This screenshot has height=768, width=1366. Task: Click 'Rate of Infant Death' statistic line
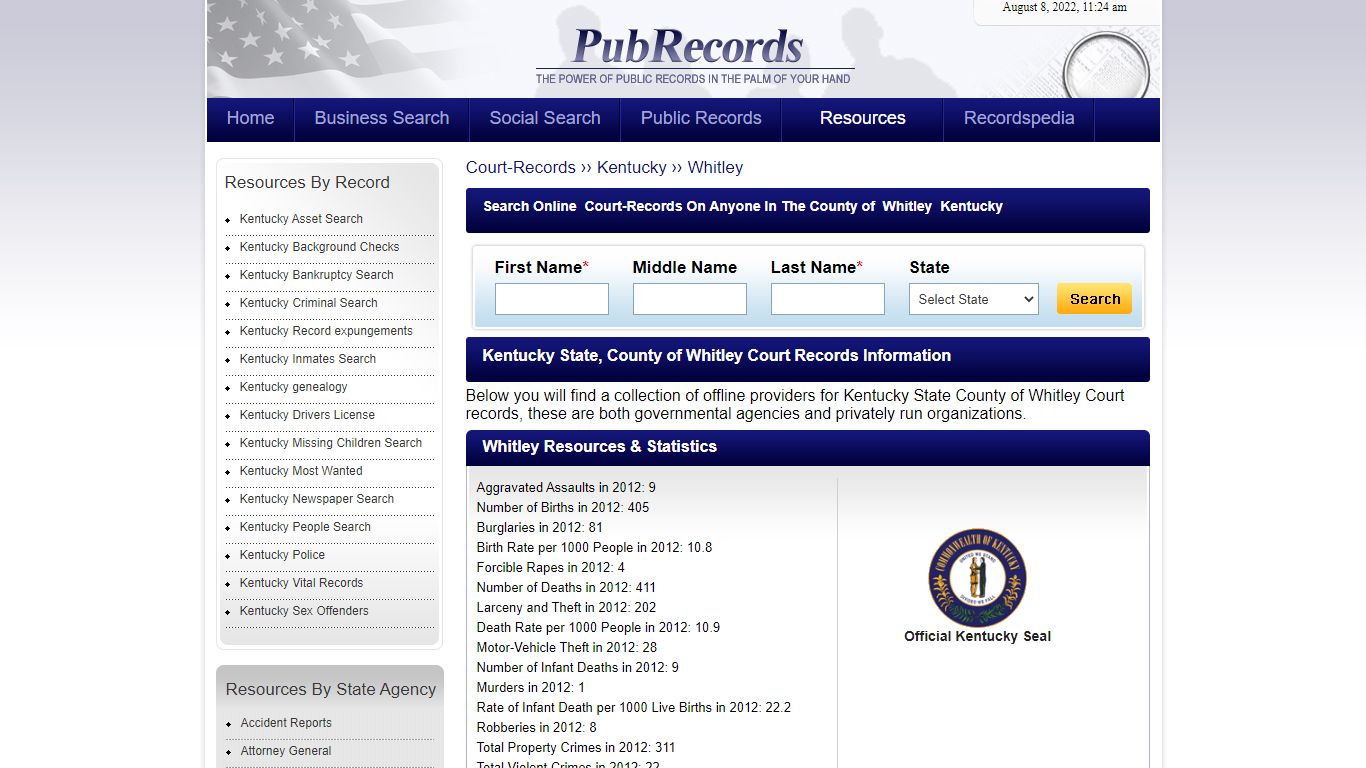pos(634,708)
